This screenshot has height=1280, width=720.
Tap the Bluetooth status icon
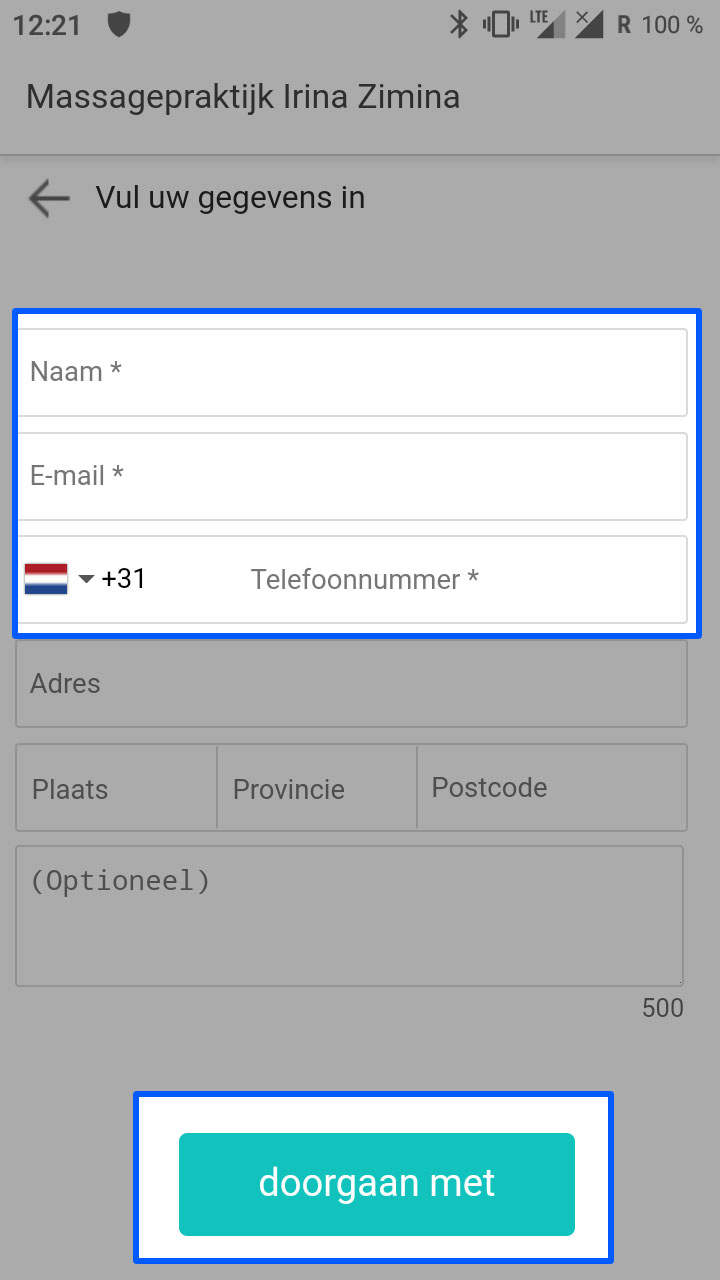(x=459, y=24)
